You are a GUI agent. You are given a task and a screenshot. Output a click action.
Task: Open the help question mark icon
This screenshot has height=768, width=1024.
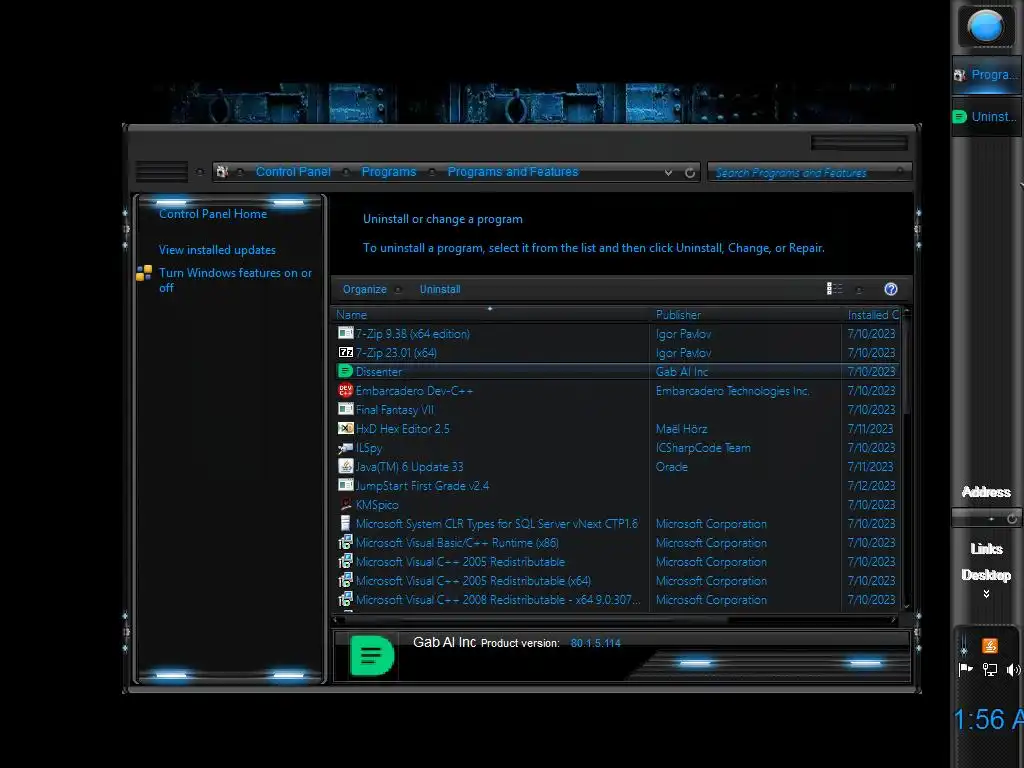coord(891,289)
